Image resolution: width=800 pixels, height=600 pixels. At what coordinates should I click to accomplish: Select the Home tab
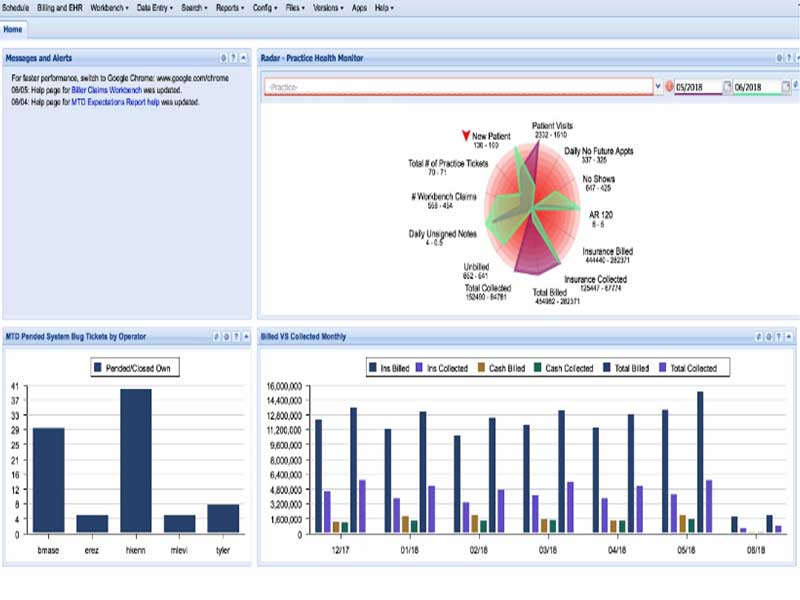[13, 29]
